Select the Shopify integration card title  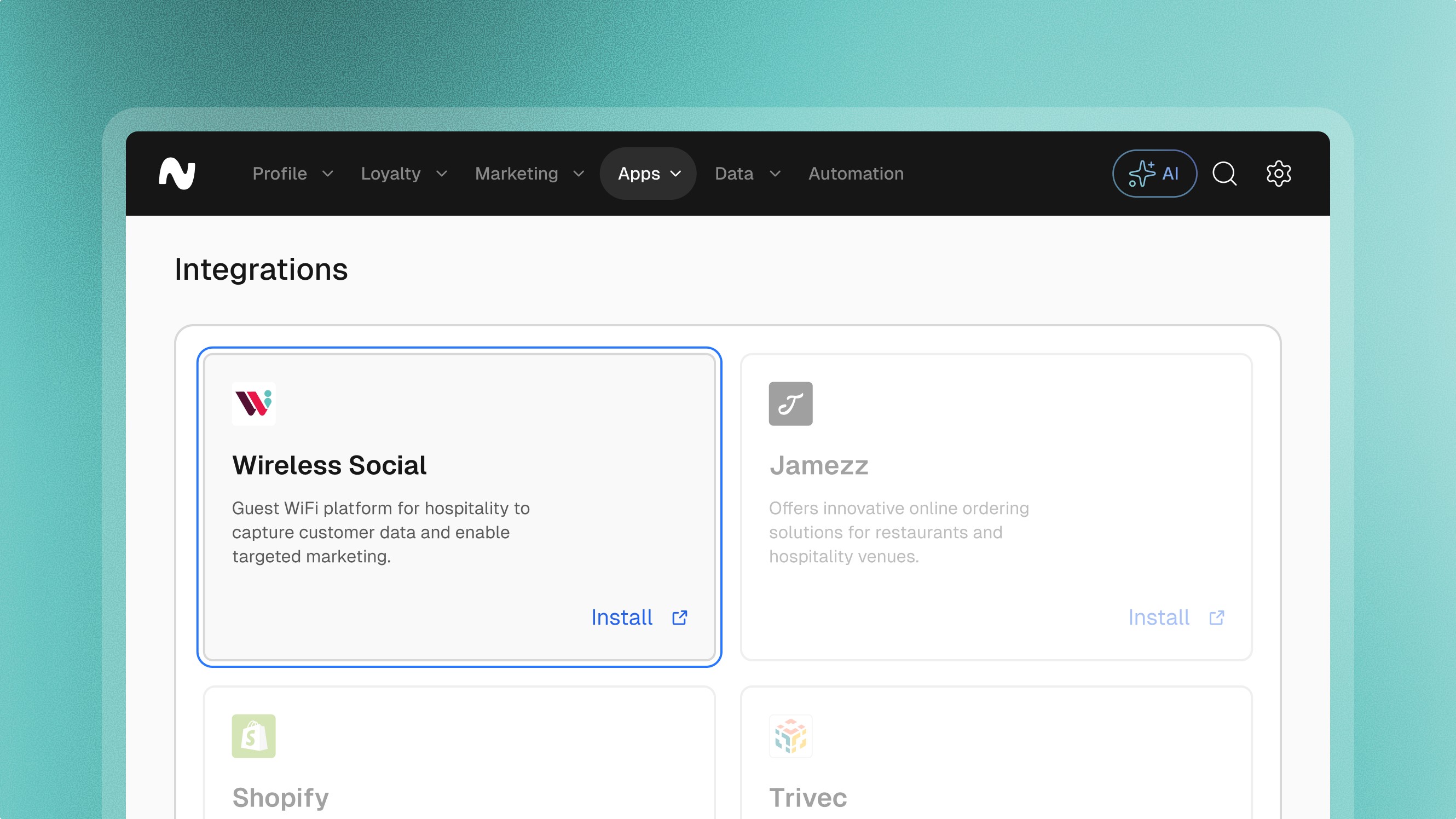280,798
